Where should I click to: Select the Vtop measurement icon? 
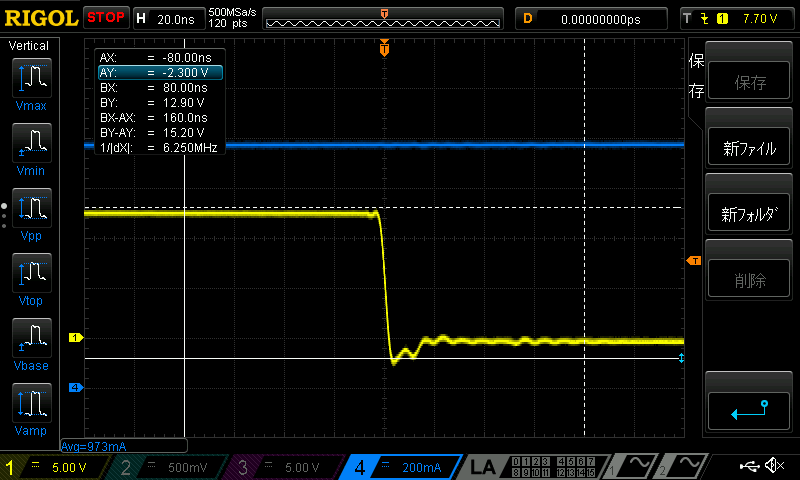pyautogui.click(x=32, y=273)
